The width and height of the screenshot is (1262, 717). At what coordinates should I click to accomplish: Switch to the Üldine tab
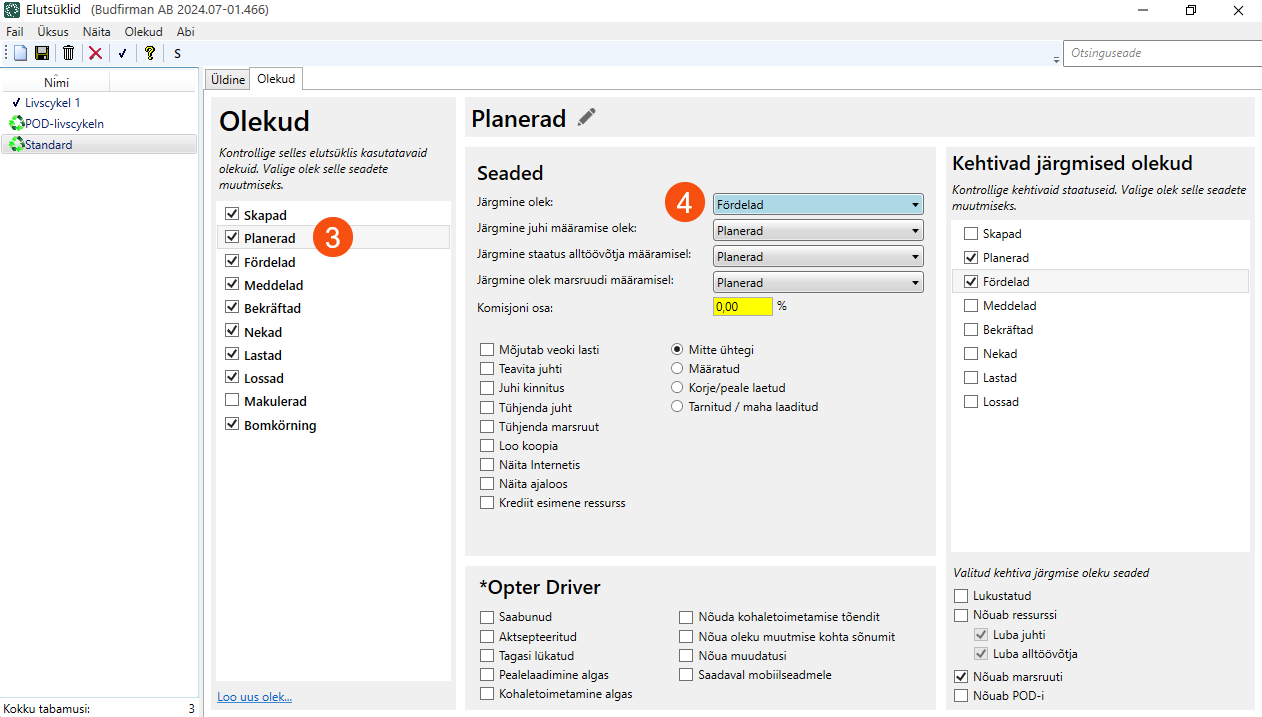tap(227, 80)
